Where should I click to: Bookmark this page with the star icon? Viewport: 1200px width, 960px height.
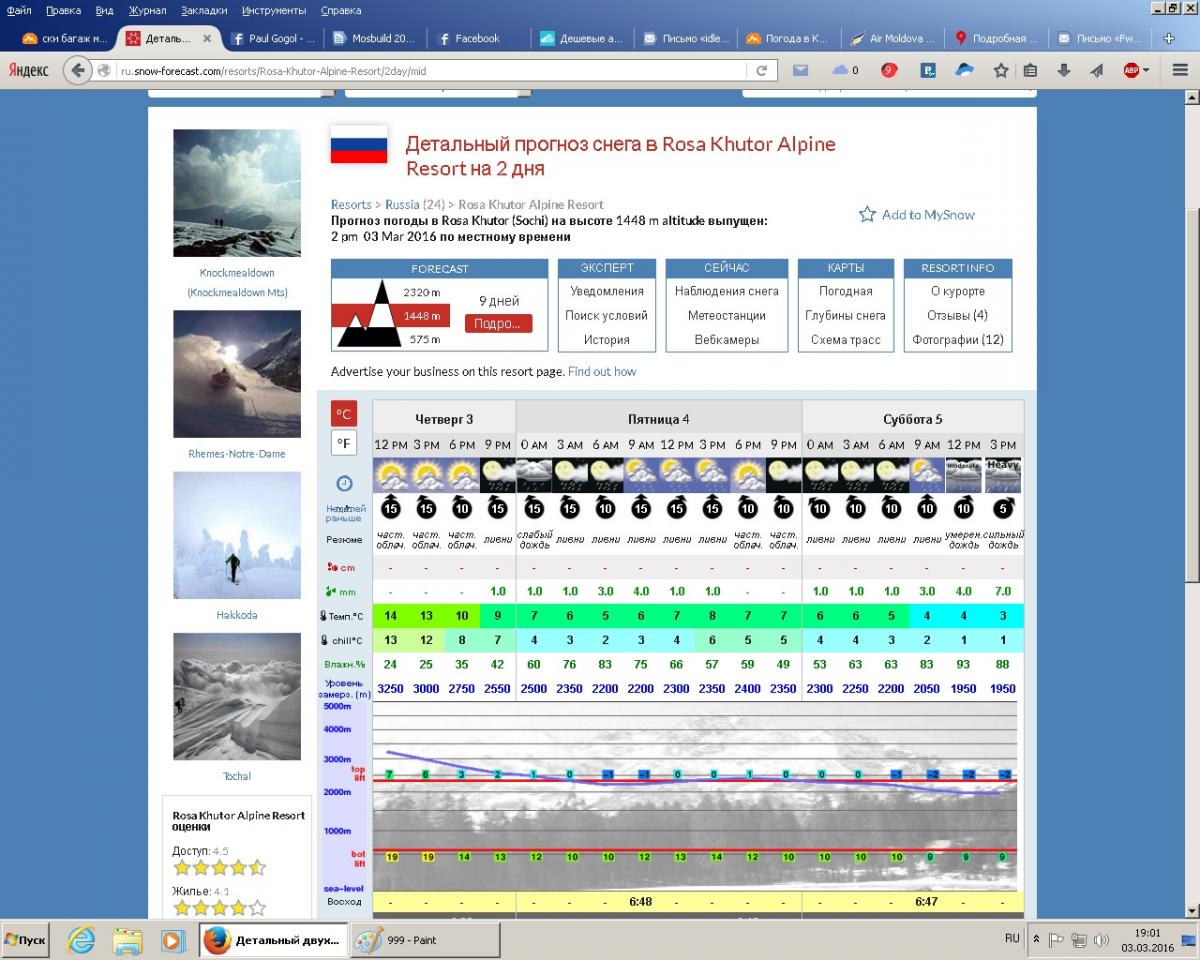point(1001,71)
